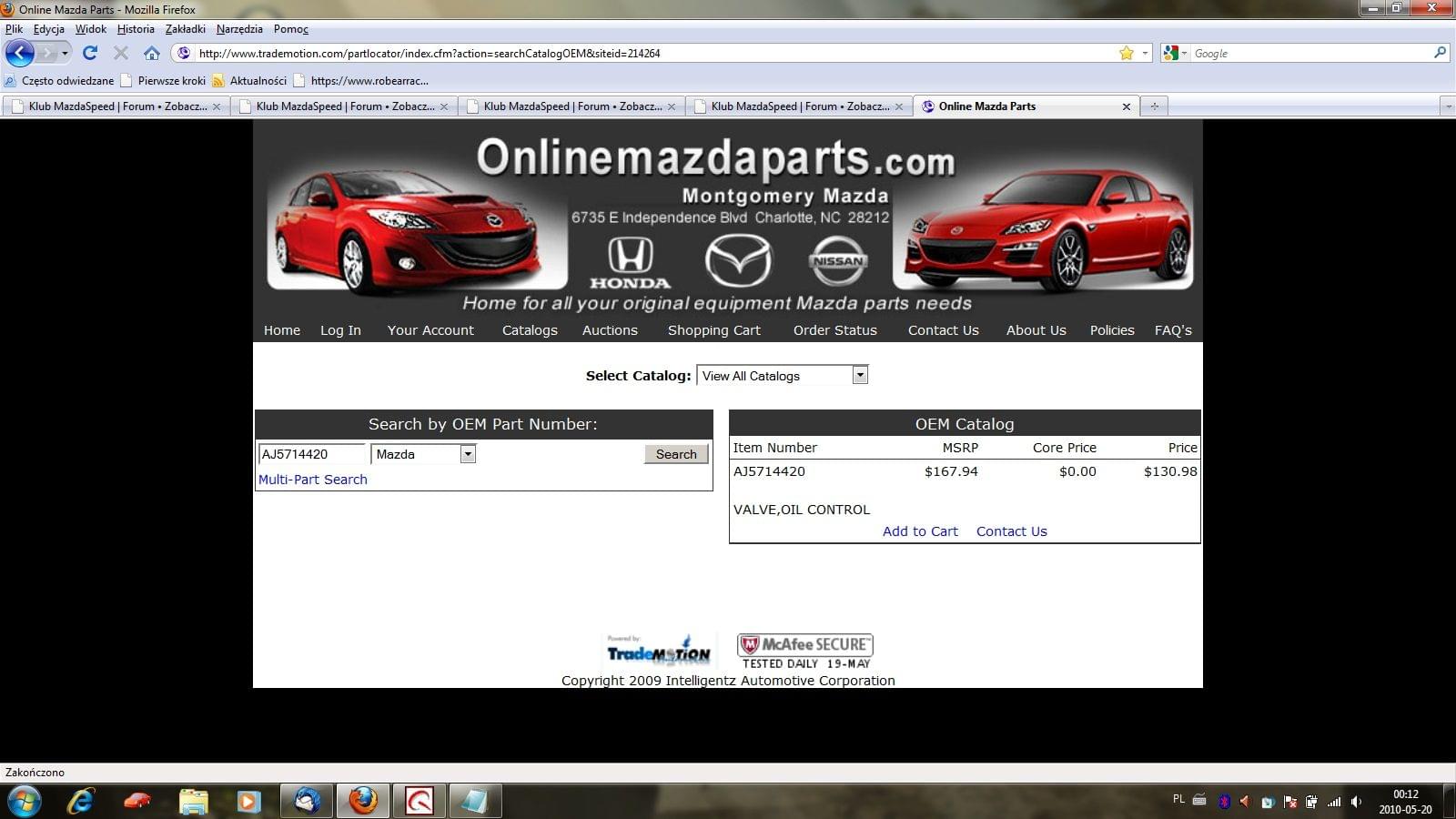Close the Online Mazda Parts tab
The width and height of the screenshot is (1456, 819).
tap(1126, 106)
